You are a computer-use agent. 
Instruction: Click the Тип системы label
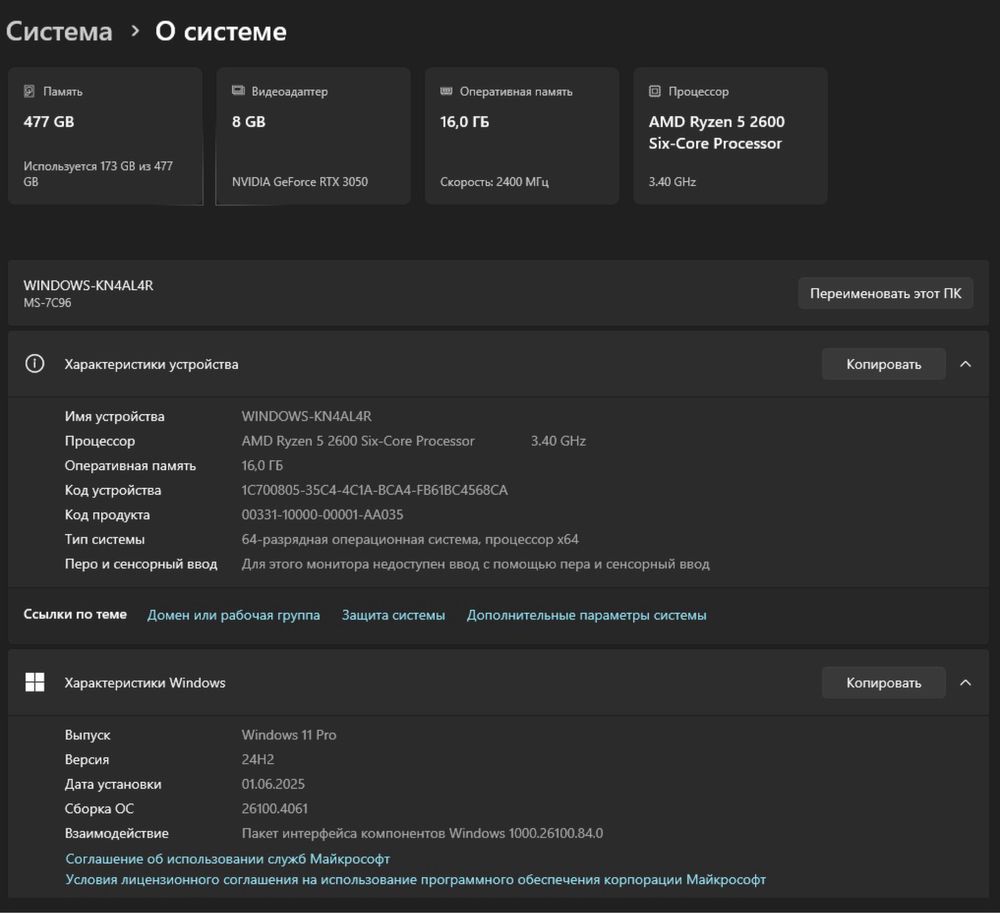[x=105, y=539]
